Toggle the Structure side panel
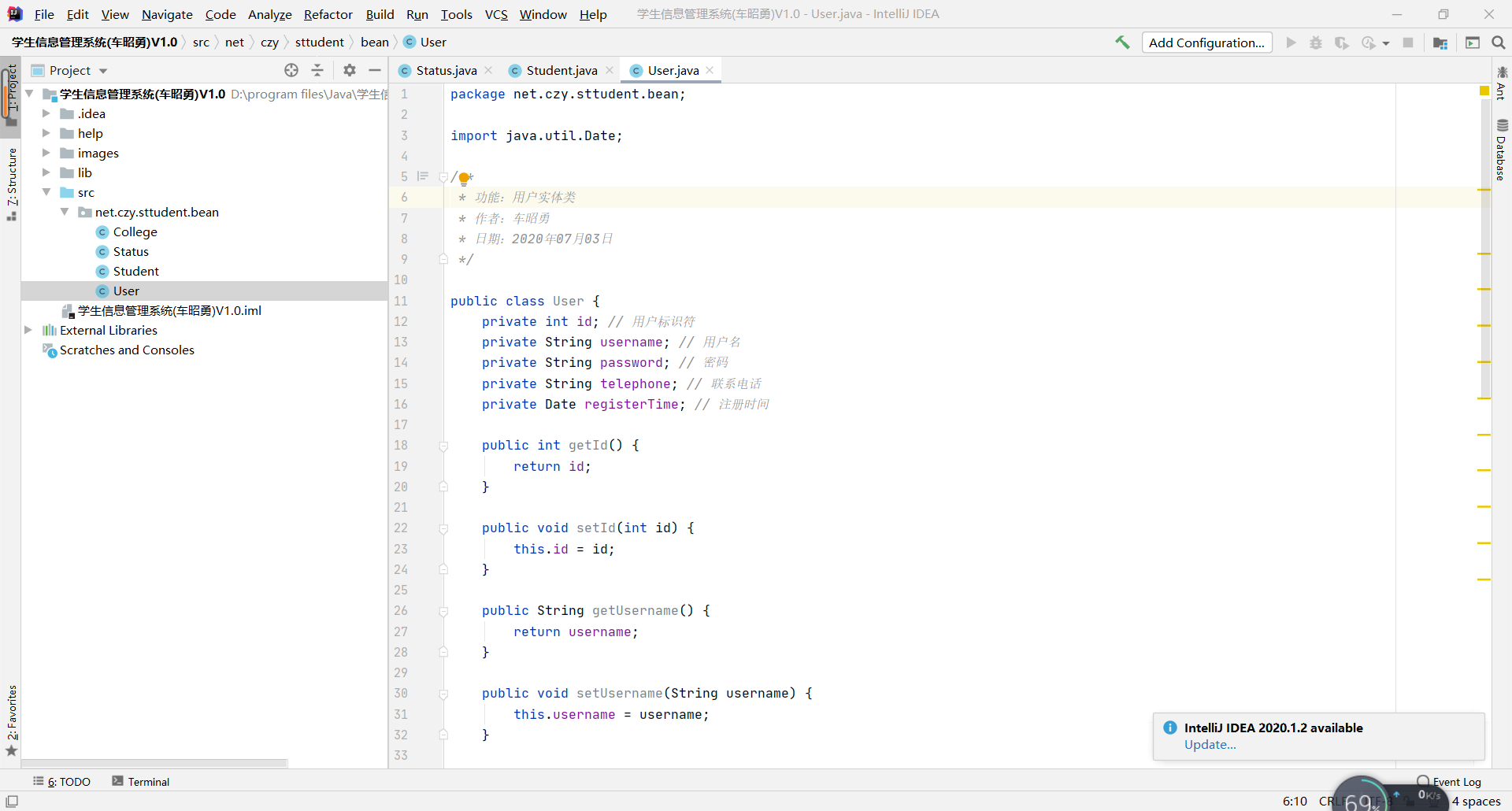Image resolution: width=1512 pixels, height=811 pixels. 11,183
